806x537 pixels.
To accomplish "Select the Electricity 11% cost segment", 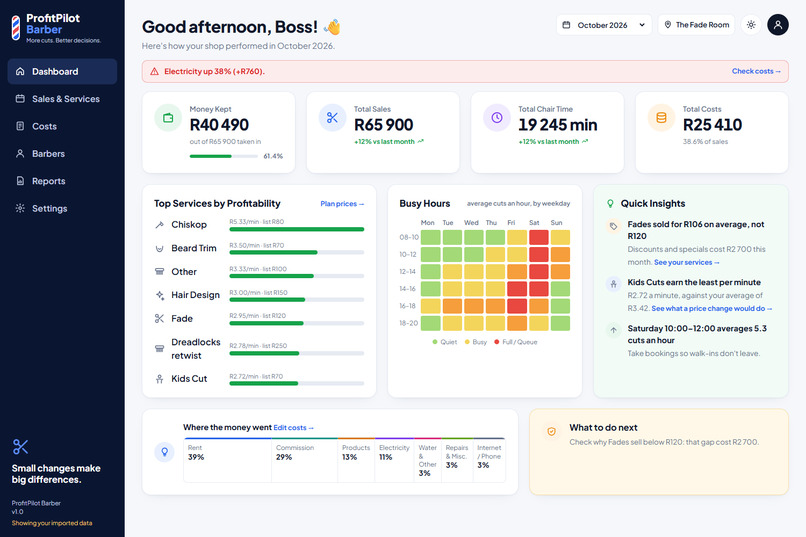I will [x=394, y=460].
